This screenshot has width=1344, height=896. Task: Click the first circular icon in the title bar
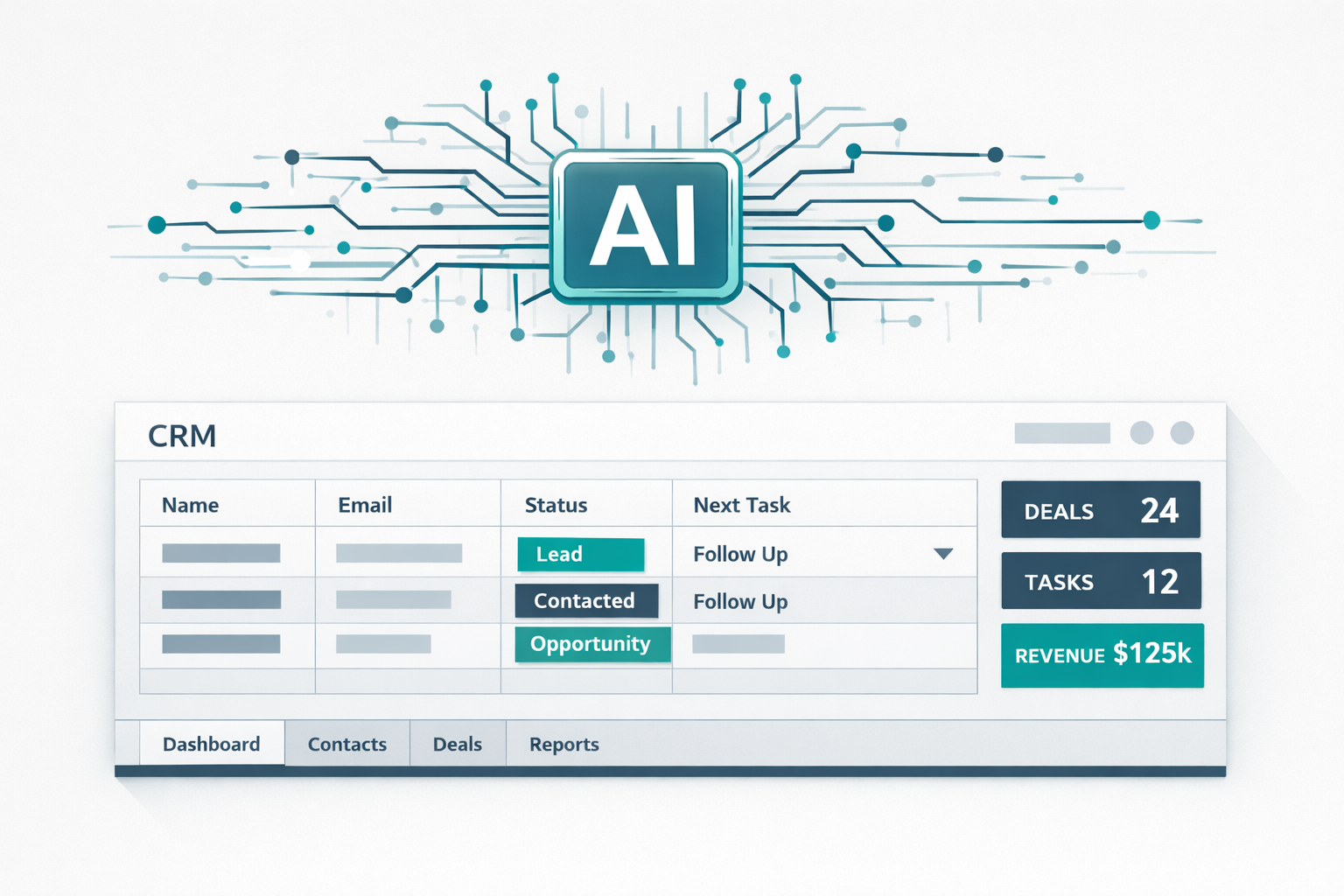[1141, 431]
